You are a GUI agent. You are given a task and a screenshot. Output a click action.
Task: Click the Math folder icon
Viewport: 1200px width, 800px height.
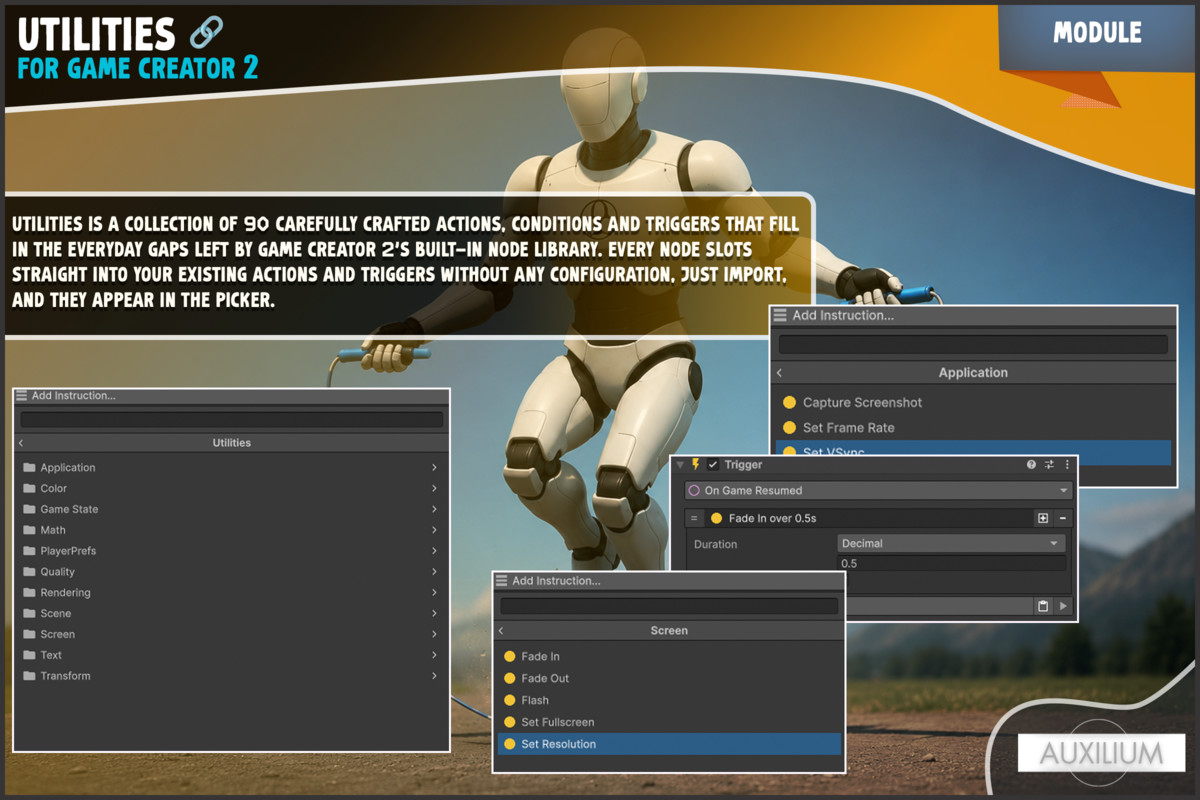point(29,530)
